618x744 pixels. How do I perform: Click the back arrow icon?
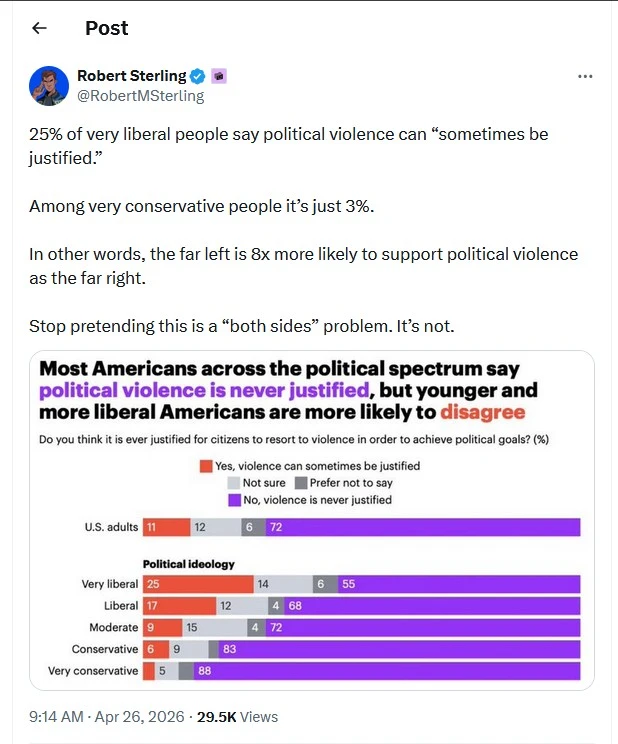tap(40, 28)
